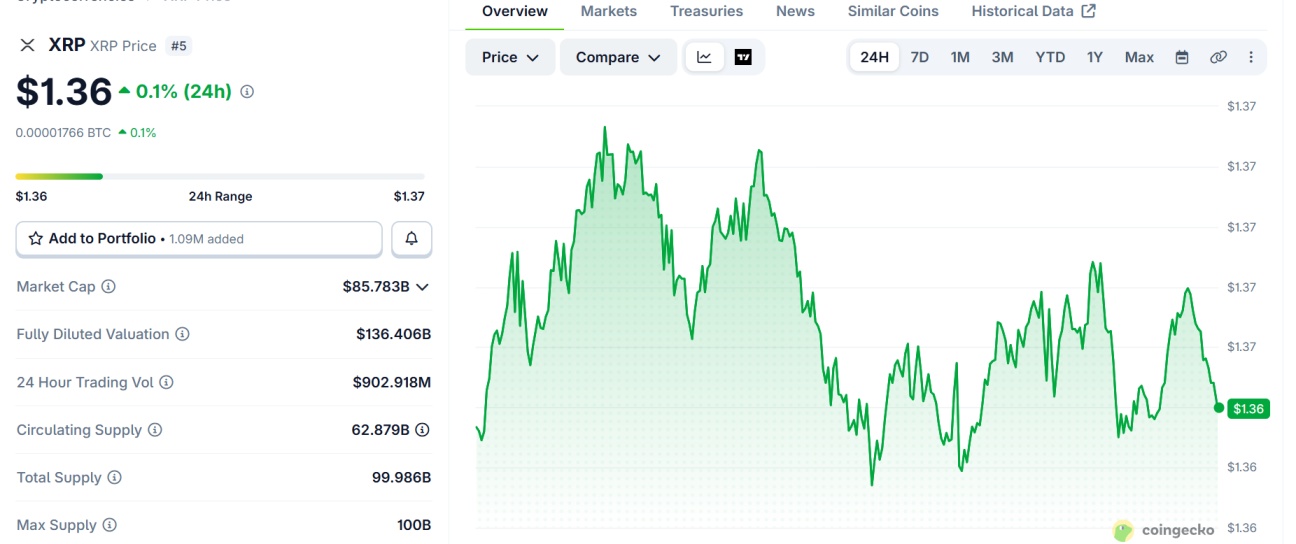The width and height of the screenshot is (1296, 544).
Task: Open 24 Hour Trading Vol info icon
Action: click(166, 382)
